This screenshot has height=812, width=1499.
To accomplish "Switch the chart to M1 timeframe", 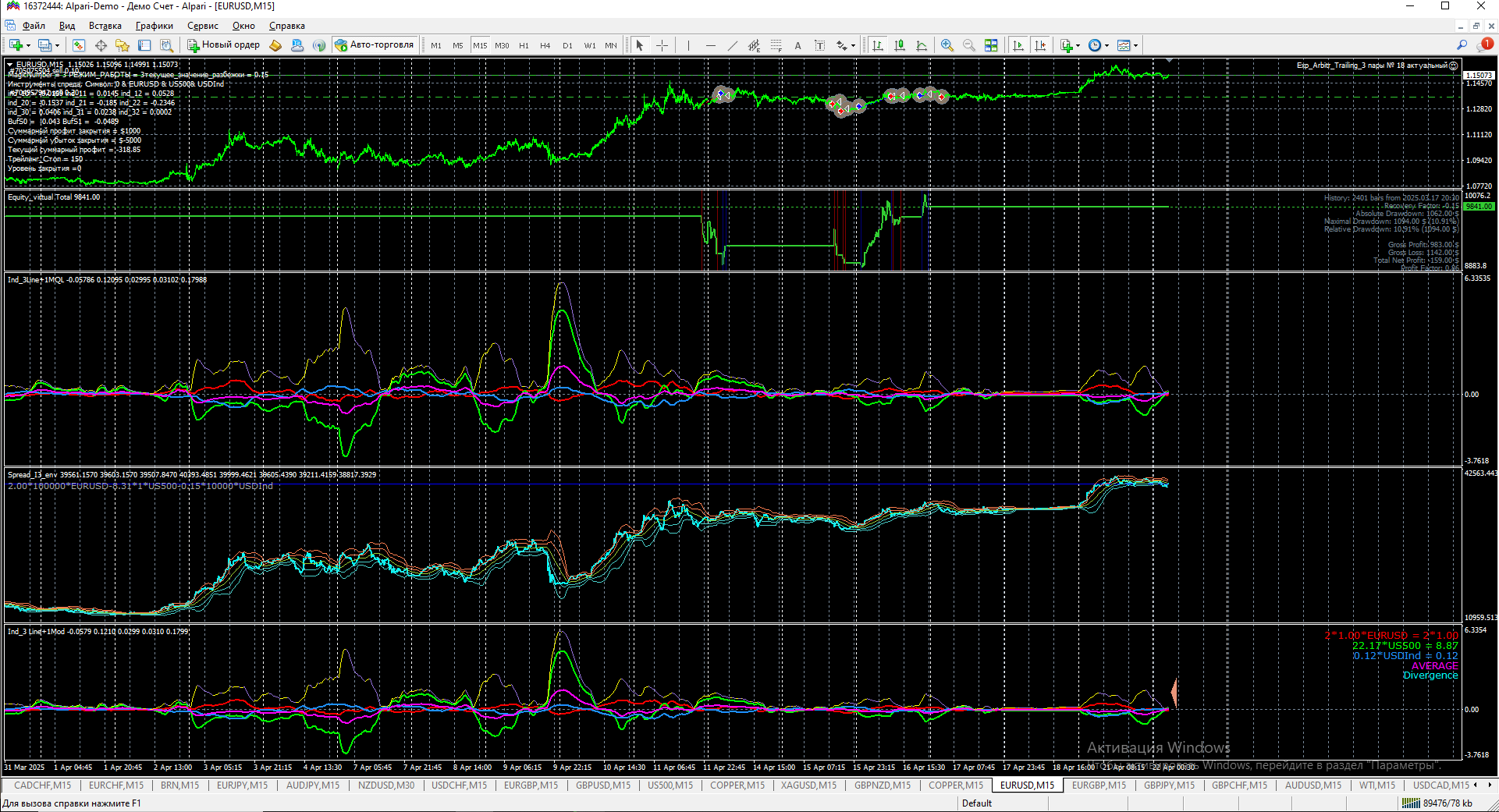I will pos(436,45).
